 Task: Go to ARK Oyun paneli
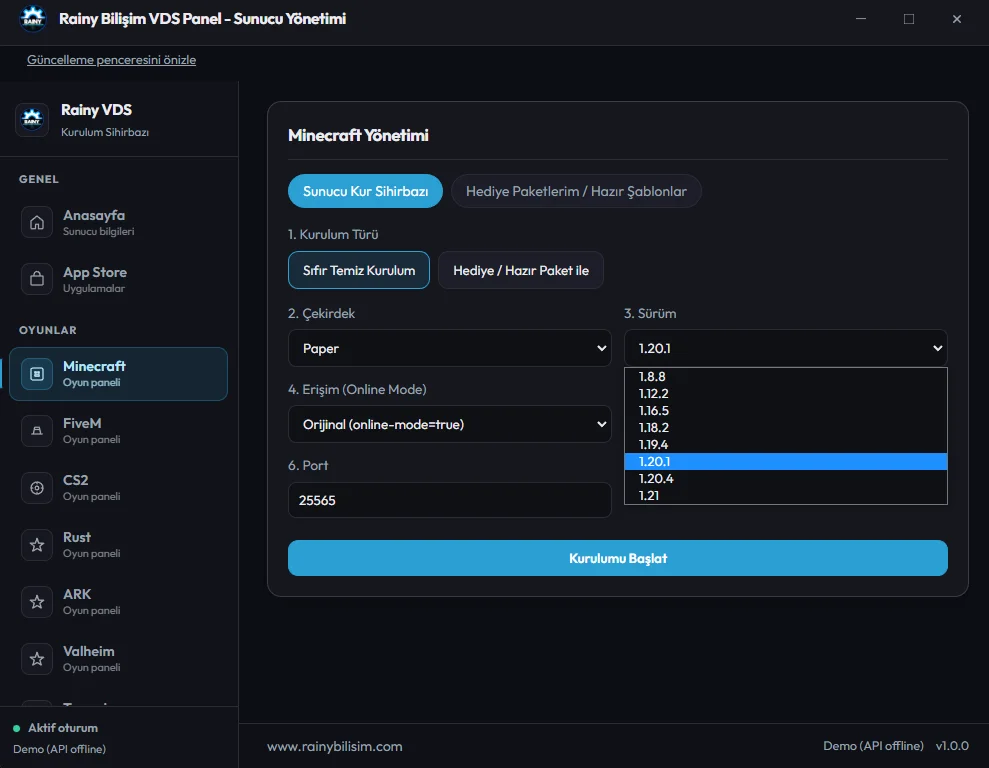(119, 602)
